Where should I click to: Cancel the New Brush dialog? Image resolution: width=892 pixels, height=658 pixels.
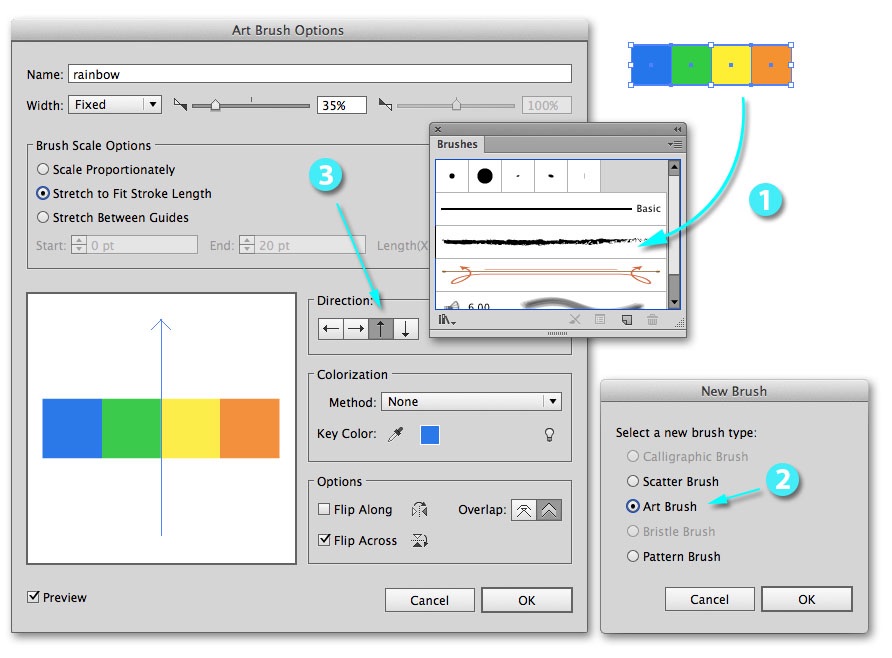(709, 599)
